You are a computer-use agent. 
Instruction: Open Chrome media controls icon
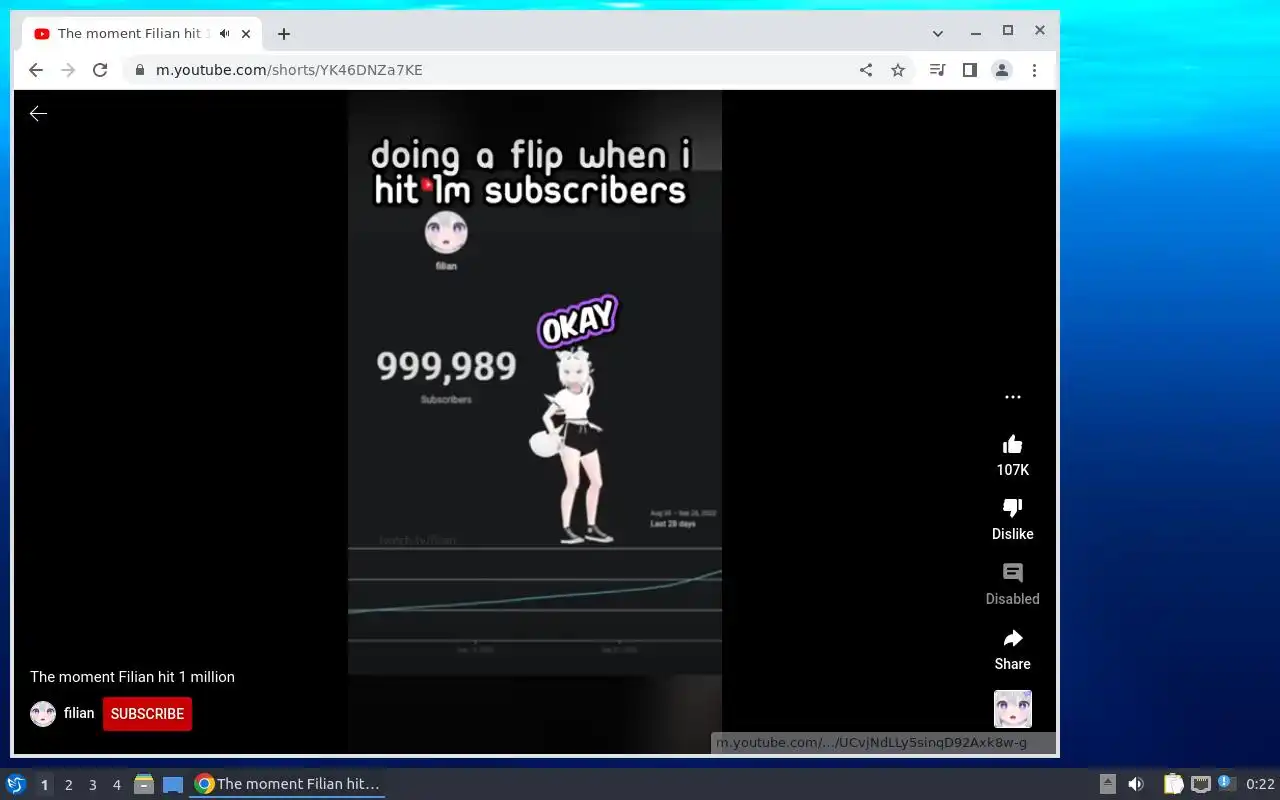coord(937,70)
